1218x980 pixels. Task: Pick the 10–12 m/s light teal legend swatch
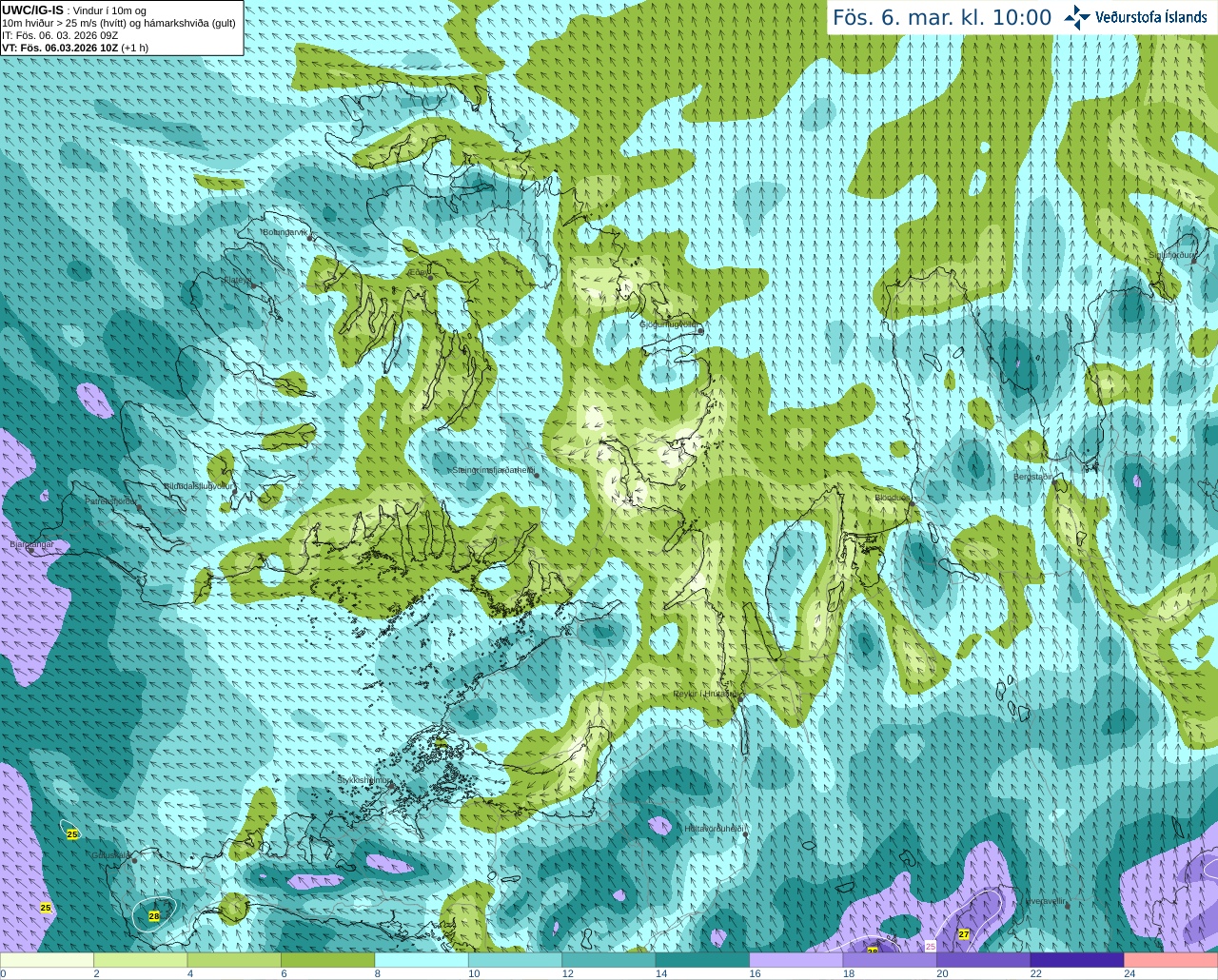515,960
